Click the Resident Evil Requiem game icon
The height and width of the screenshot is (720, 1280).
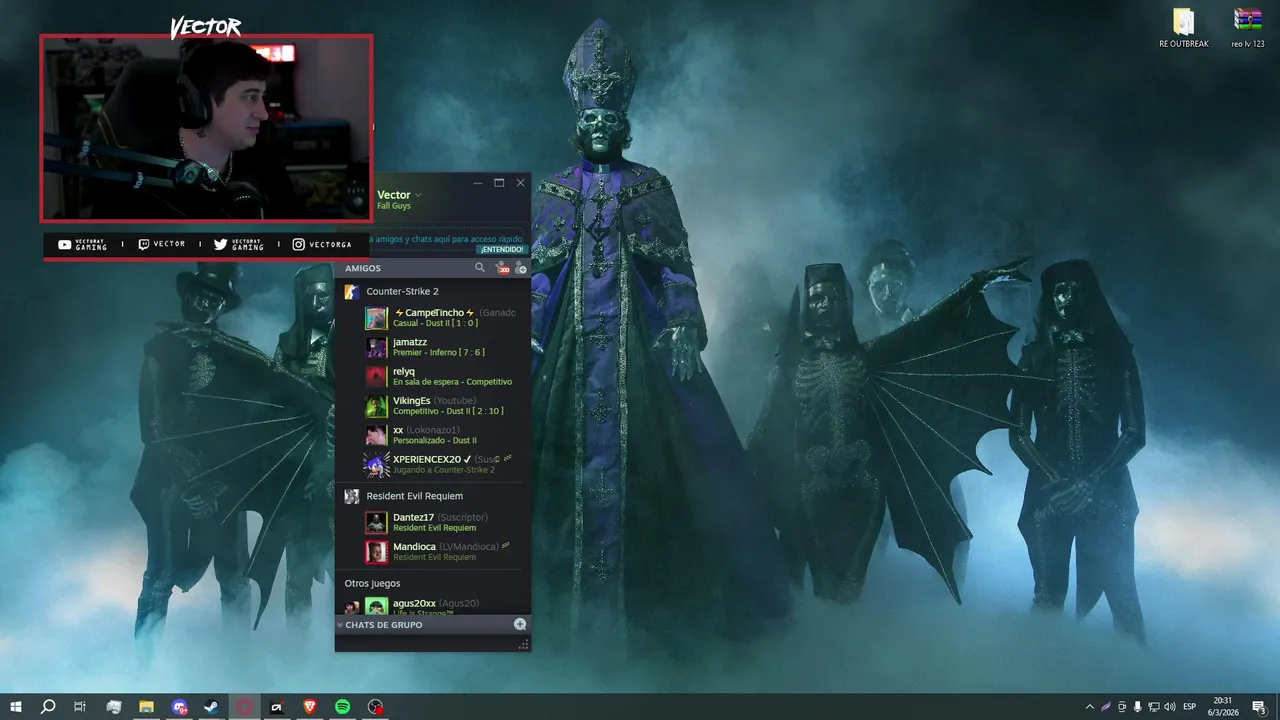[x=351, y=496]
